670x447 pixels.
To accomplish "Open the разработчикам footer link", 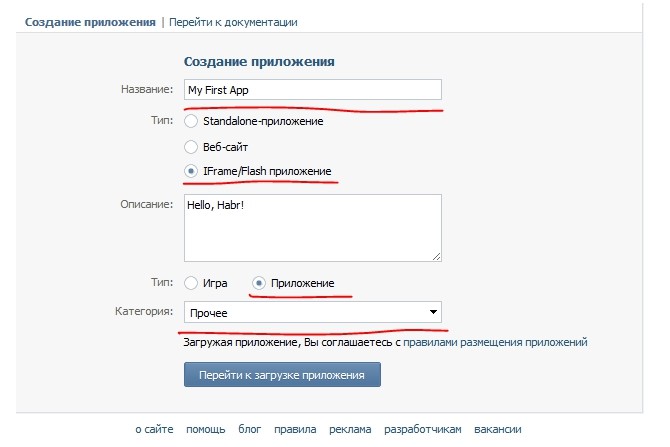I will (425, 429).
